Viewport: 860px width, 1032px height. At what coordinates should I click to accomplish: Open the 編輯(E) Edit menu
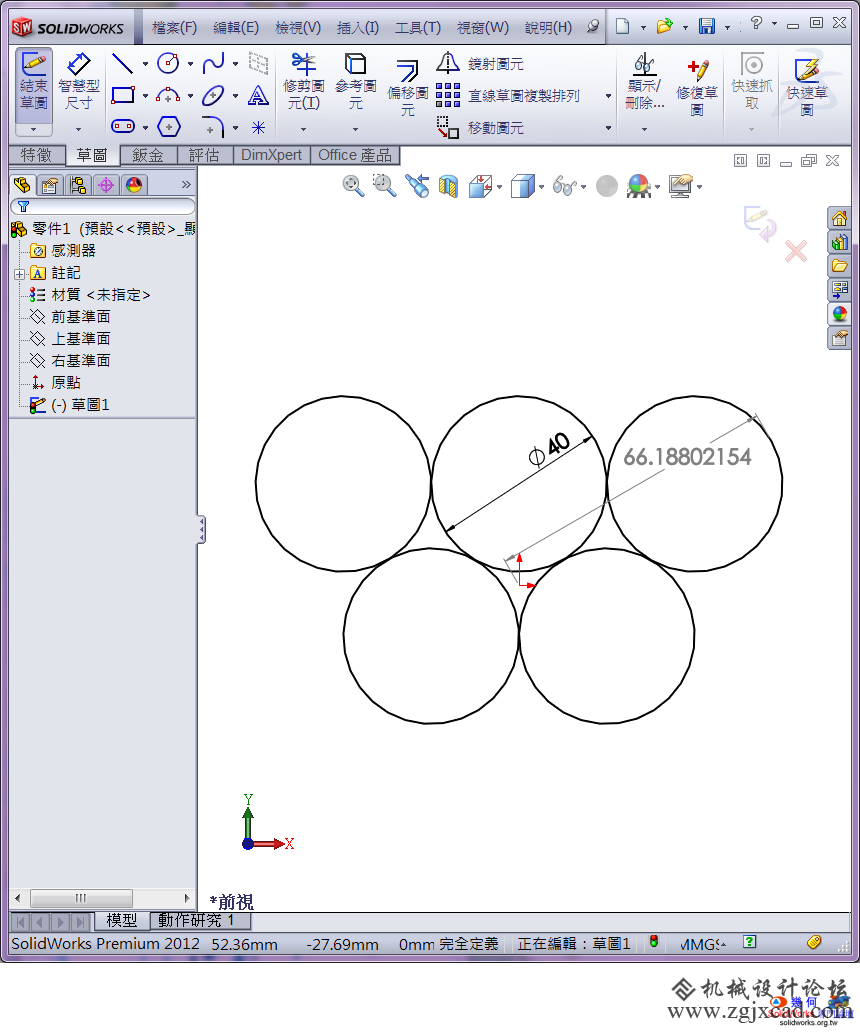(236, 28)
